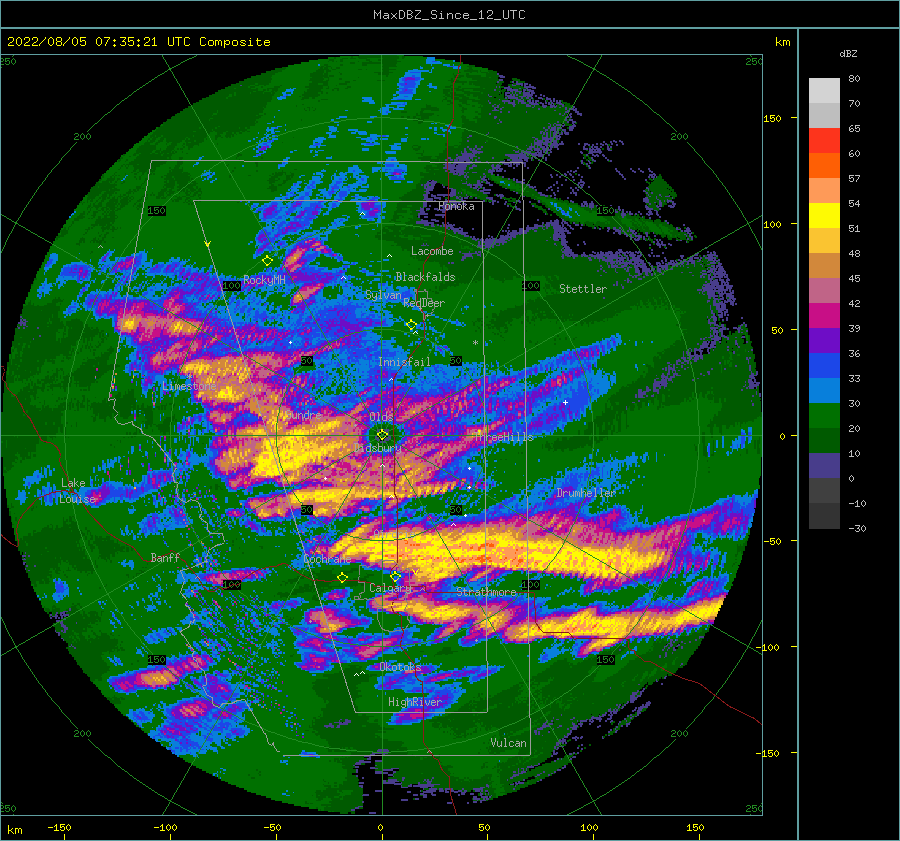Click the 45 value in the dBZ legend

[854, 278]
